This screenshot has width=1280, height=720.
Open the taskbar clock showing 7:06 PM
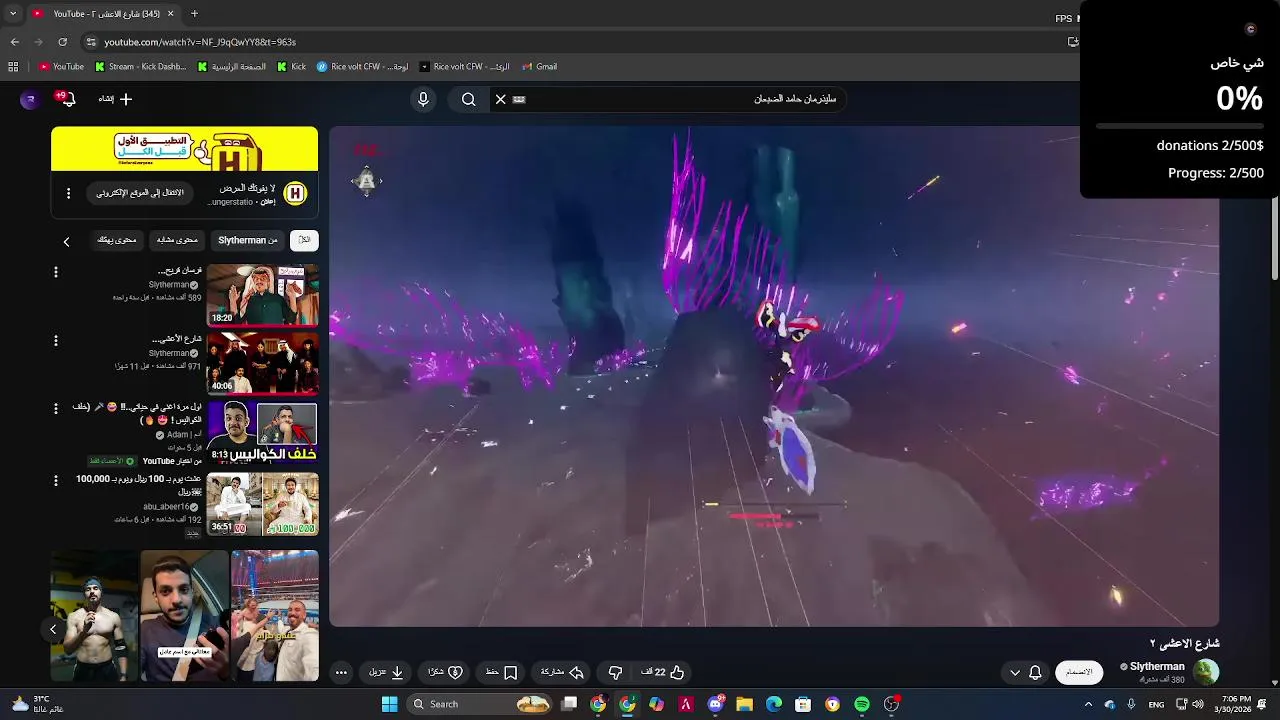click(1236, 704)
